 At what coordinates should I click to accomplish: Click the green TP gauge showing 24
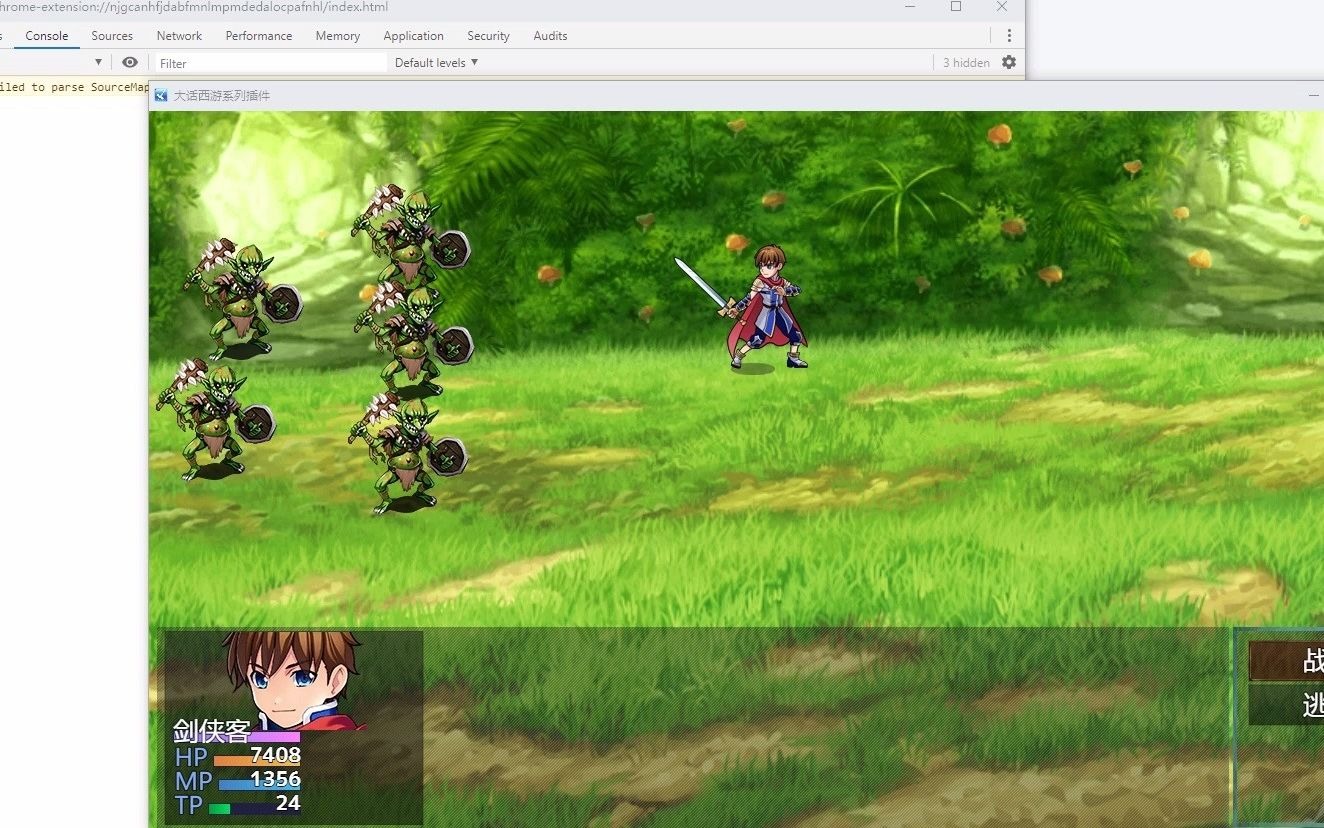pos(254,808)
